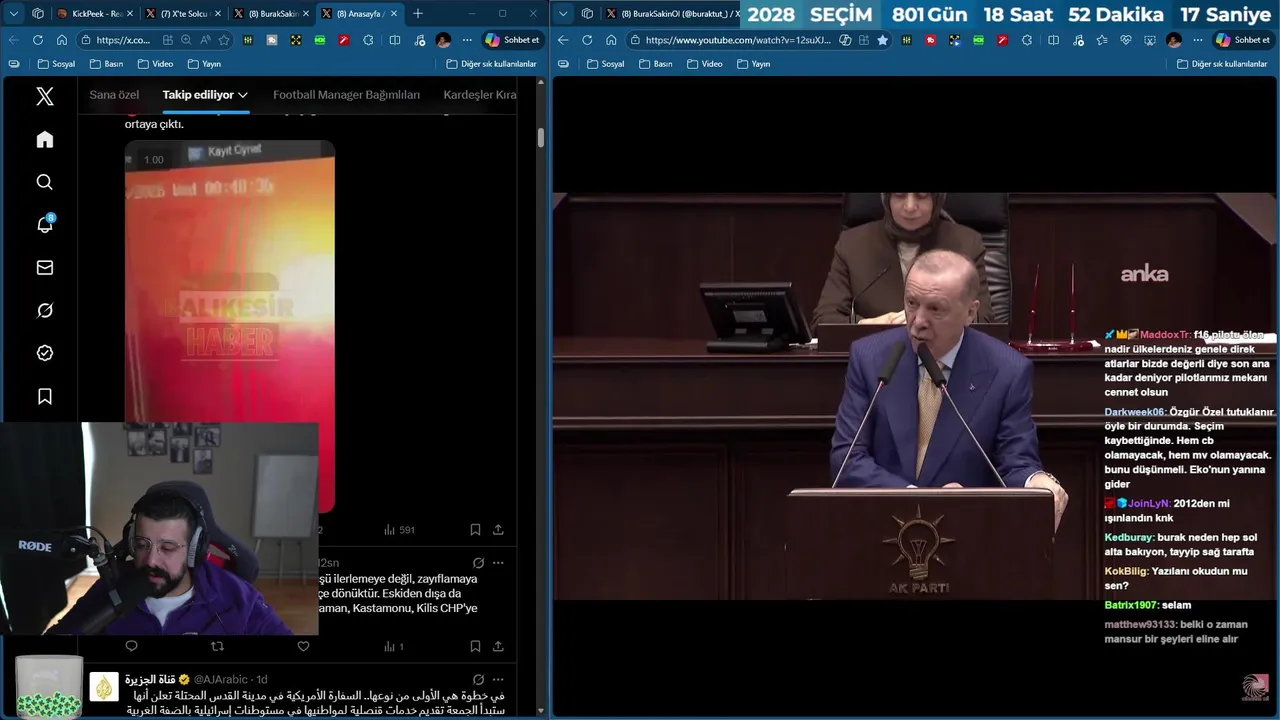Image resolution: width=1280 pixels, height=720 pixels.
Task: Open the Read aloud icon in the left address bar
Action: [x=206, y=40]
